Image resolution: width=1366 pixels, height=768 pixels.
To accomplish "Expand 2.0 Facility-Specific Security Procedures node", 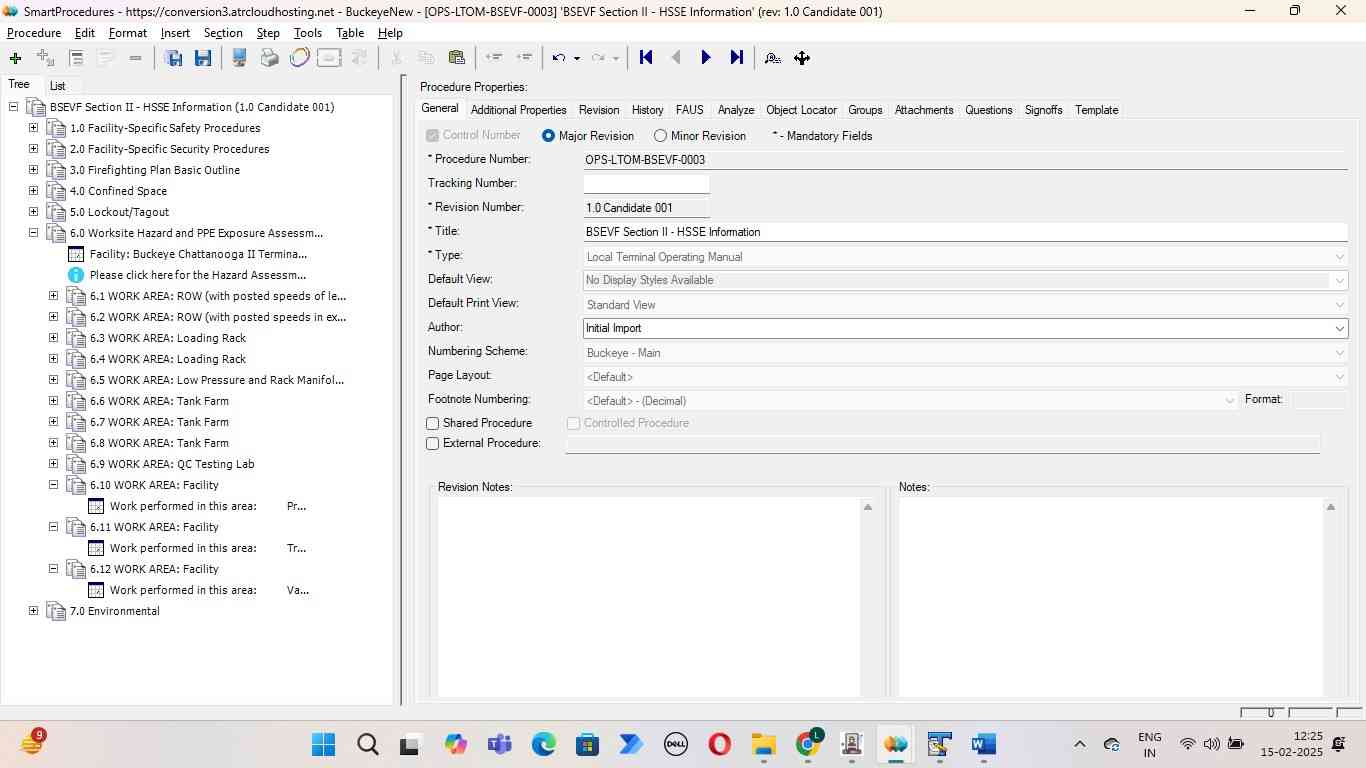I will tap(33, 149).
